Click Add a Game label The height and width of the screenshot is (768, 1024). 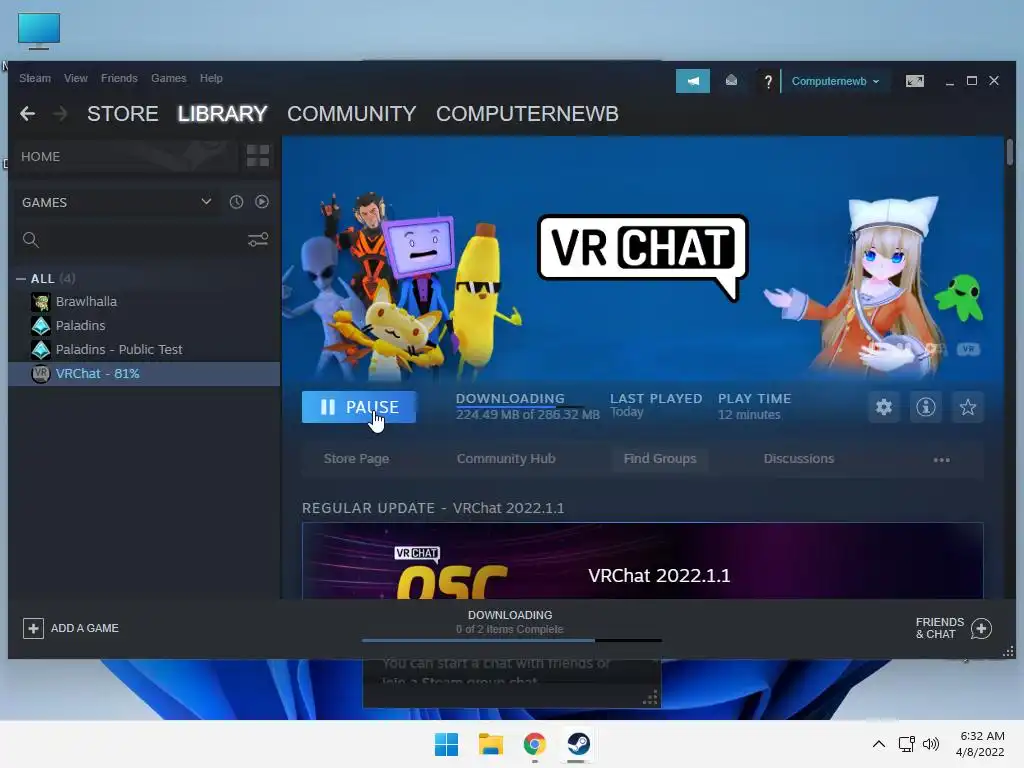pyautogui.click(x=85, y=628)
